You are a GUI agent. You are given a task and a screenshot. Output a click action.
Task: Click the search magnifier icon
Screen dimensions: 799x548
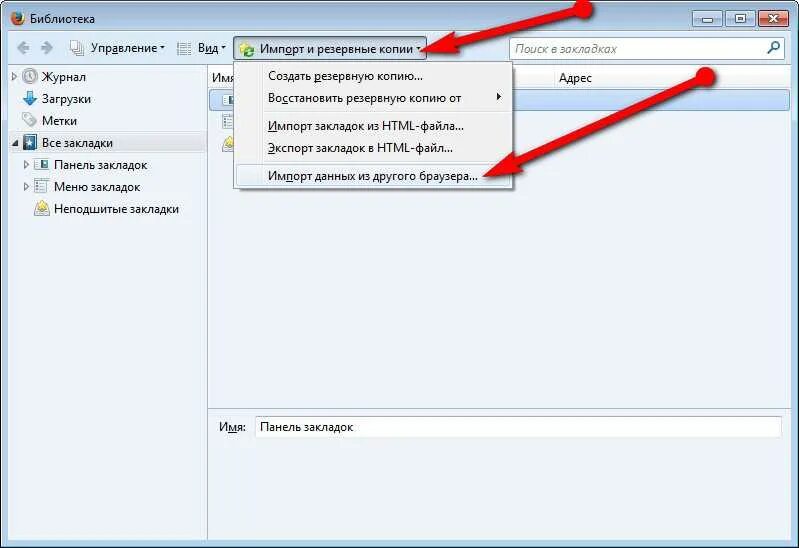774,48
